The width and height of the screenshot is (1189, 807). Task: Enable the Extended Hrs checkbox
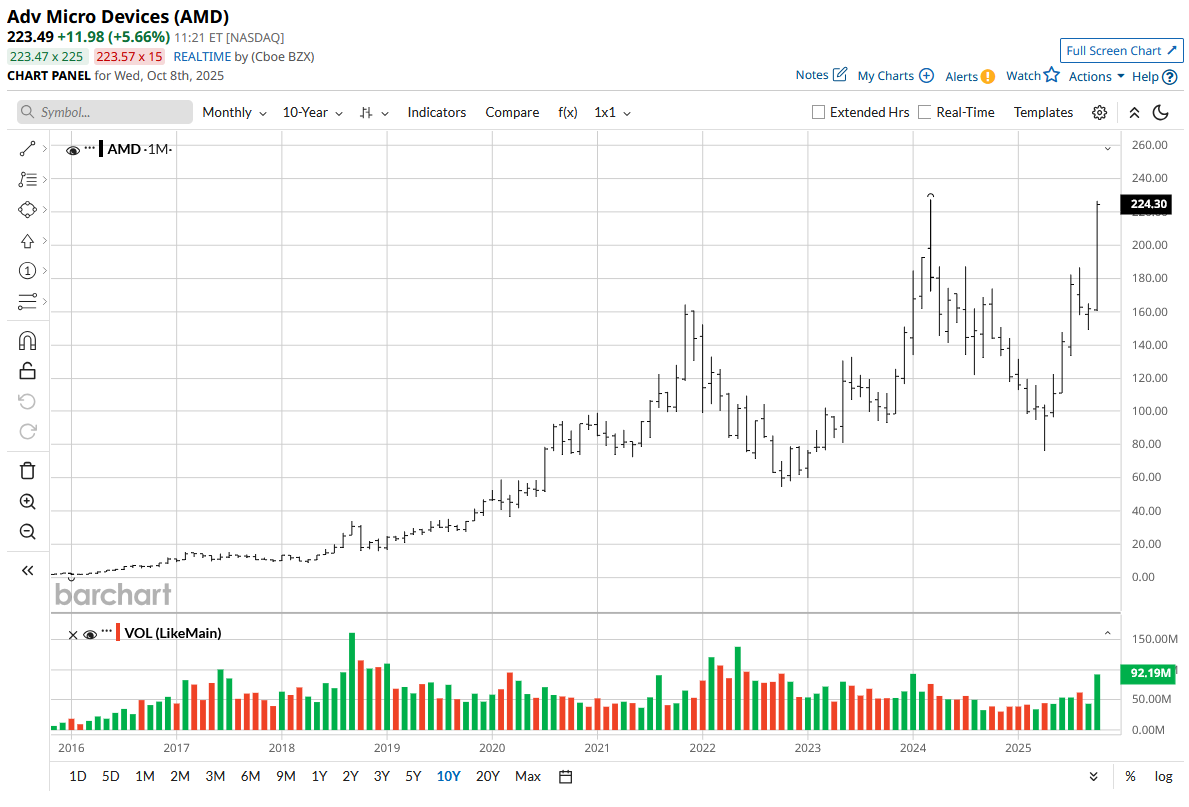coord(818,112)
